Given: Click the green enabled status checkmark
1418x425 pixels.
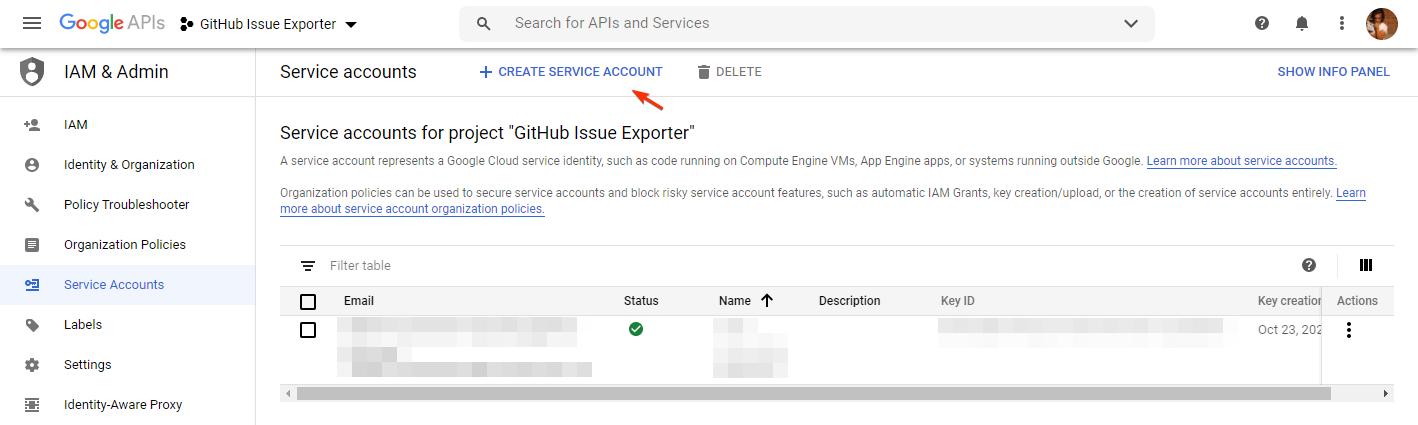Looking at the screenshot, I should [636, 328].
